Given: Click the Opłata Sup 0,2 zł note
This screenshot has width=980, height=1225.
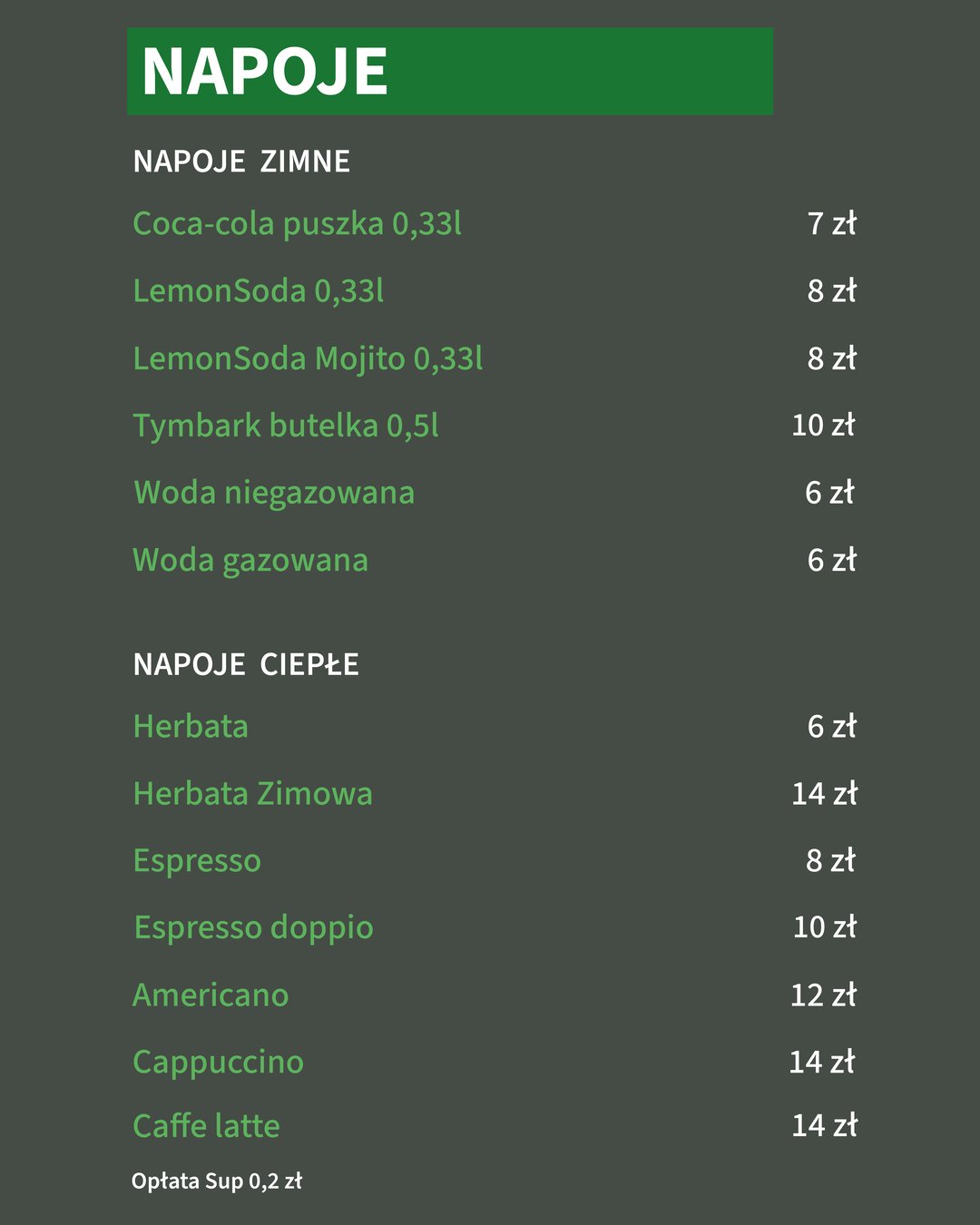Looking at the screenshot, I should (217, 1181).
